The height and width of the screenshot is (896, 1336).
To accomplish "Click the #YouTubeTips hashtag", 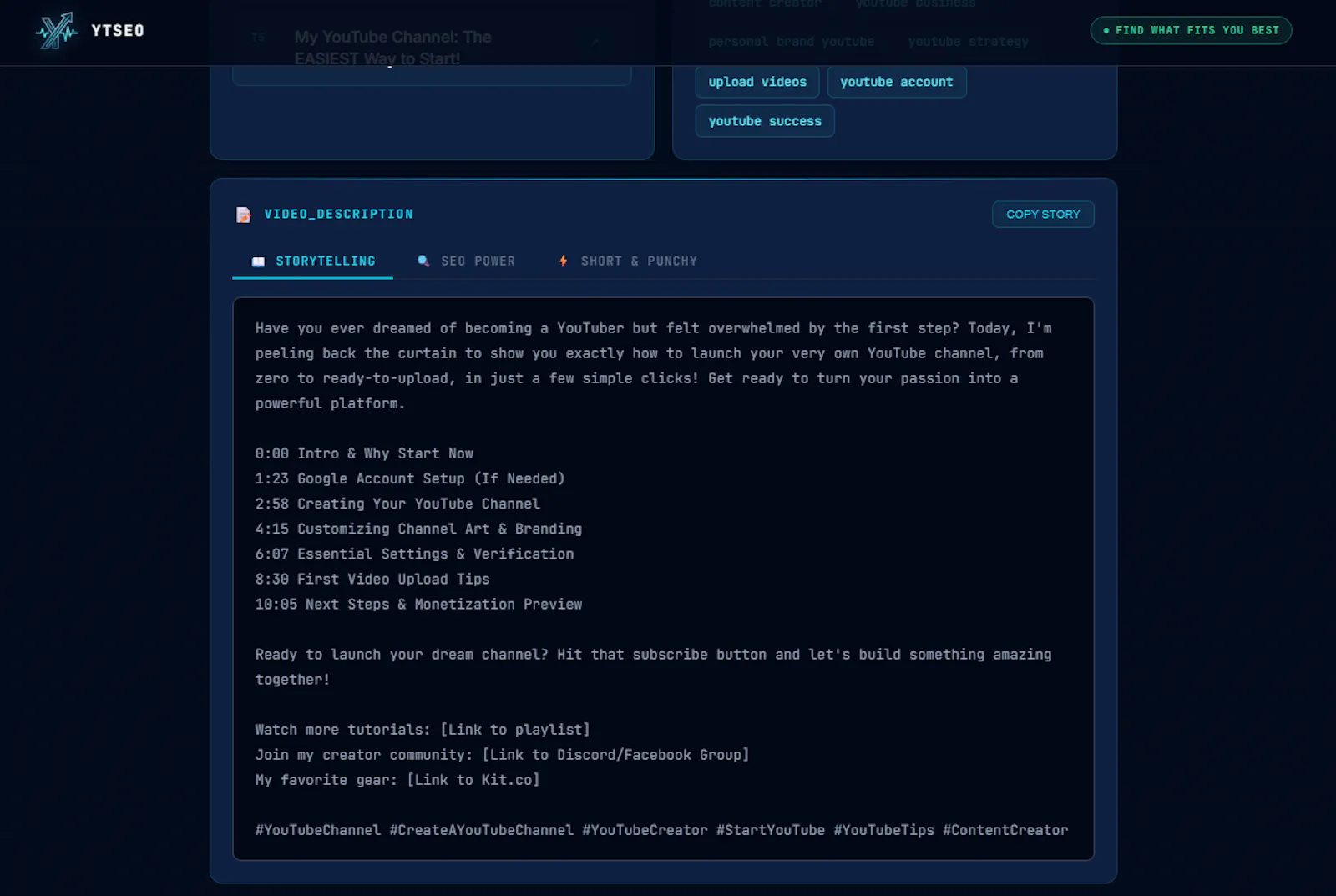I will pyautogui.click(x=883, y=830).
